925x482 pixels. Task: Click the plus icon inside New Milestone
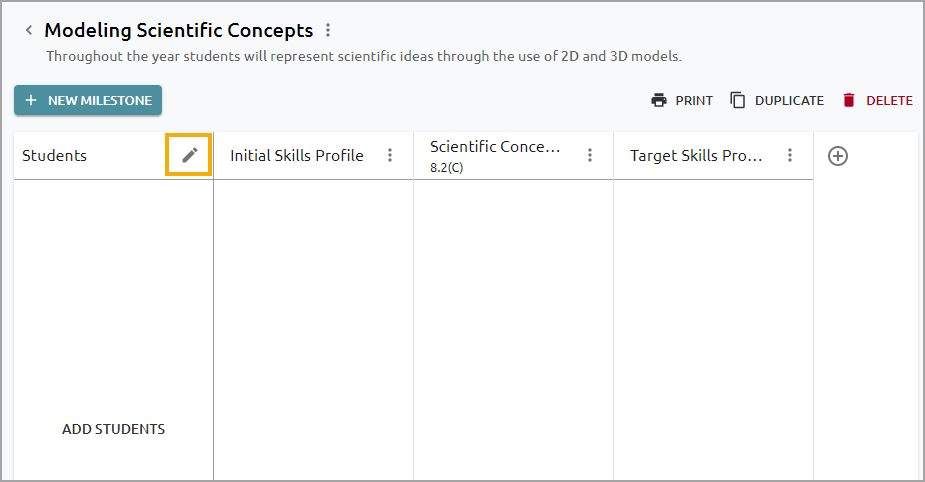(31, 100)
